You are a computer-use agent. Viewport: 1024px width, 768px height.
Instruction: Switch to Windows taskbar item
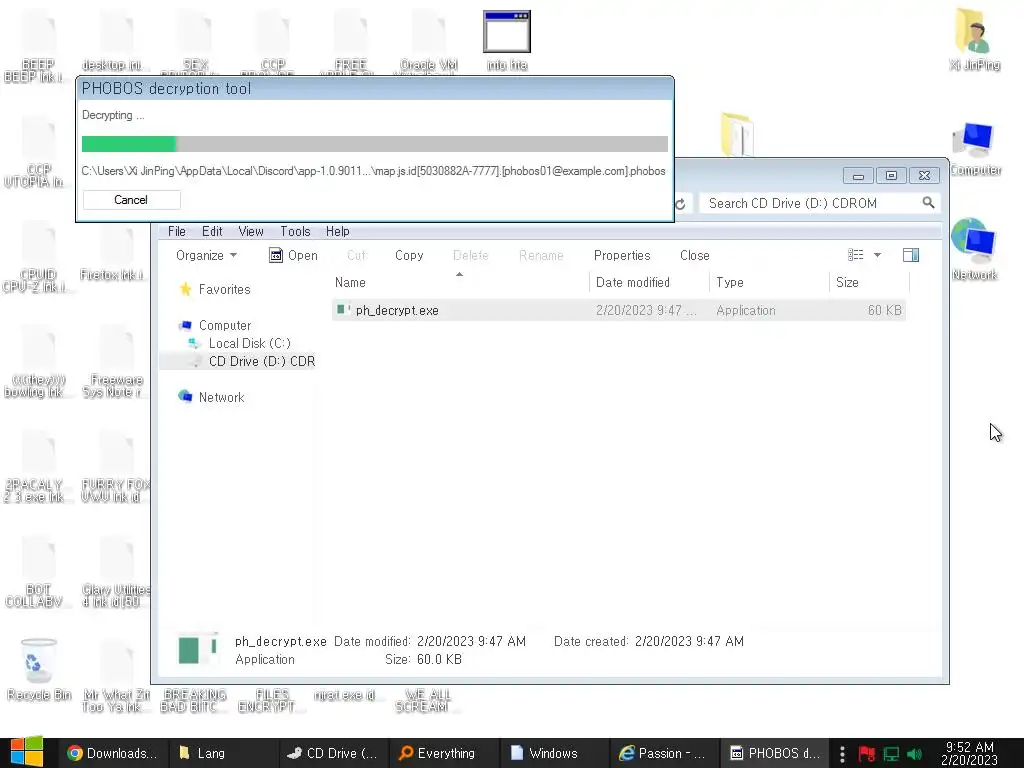554,753
